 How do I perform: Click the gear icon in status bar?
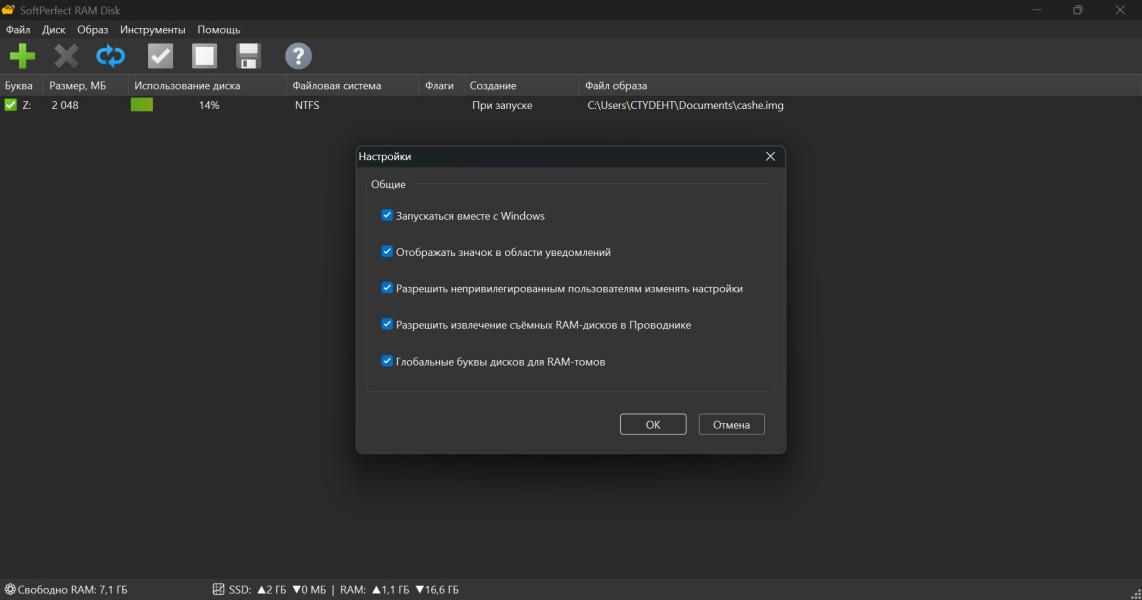click(10, 590)
